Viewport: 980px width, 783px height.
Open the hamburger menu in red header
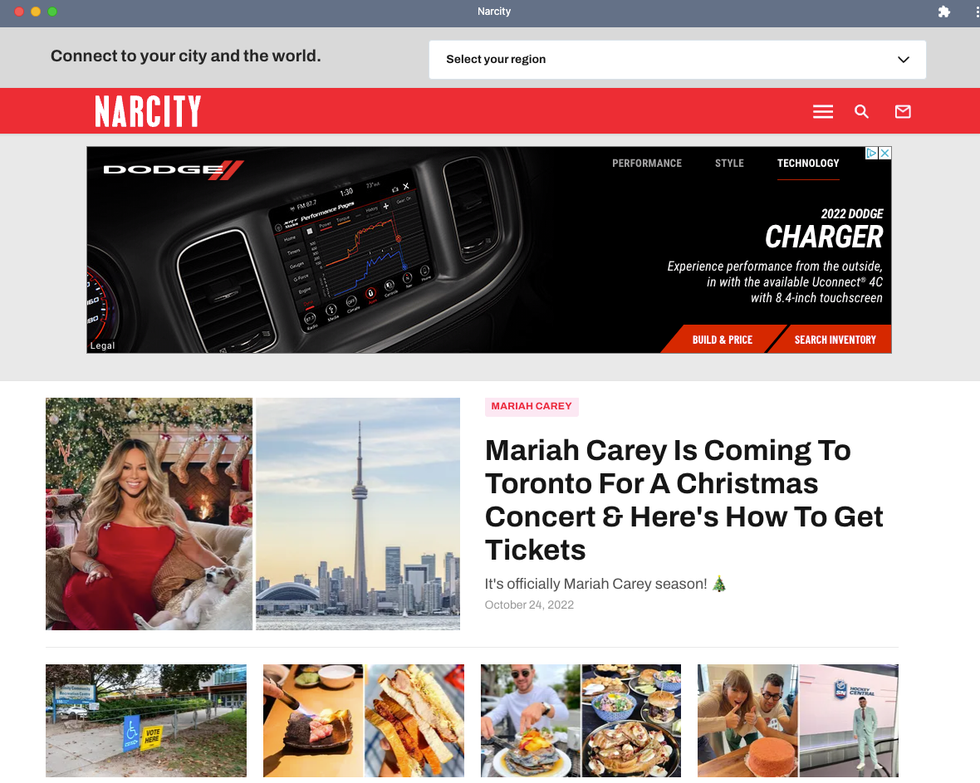tap(823, 112)
